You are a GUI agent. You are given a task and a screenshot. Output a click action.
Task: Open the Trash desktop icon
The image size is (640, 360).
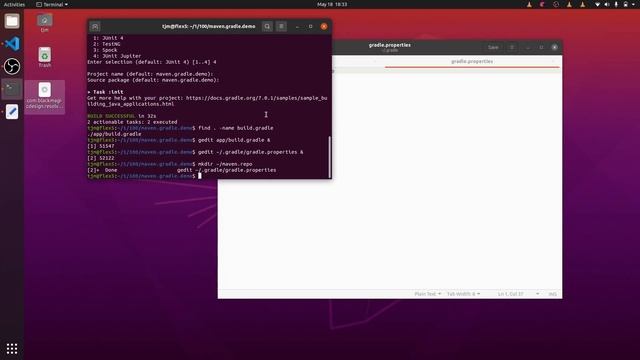point(44,58)
